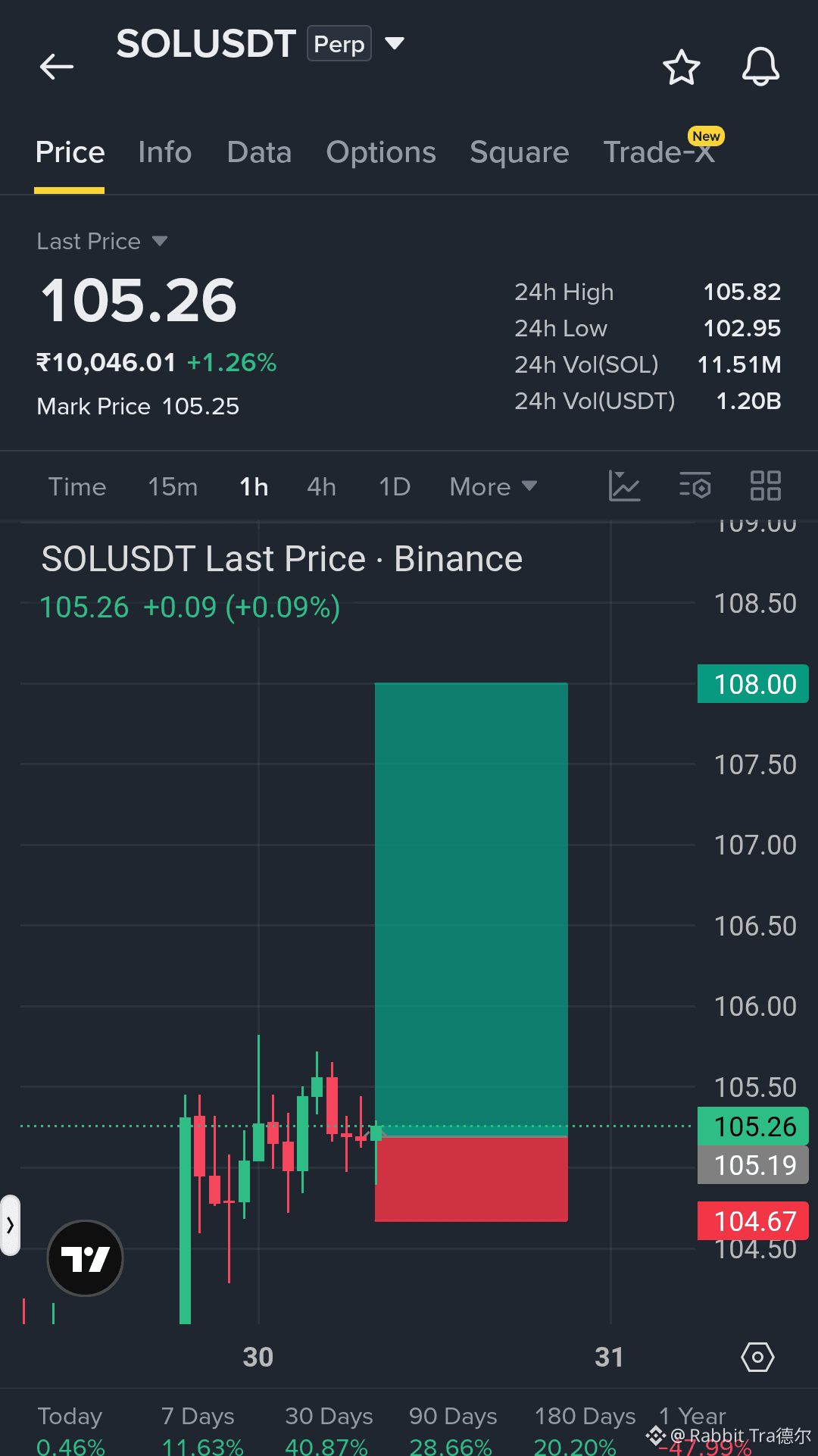
Task: Open the multi-chart grid layout icon
Action: 765,486
